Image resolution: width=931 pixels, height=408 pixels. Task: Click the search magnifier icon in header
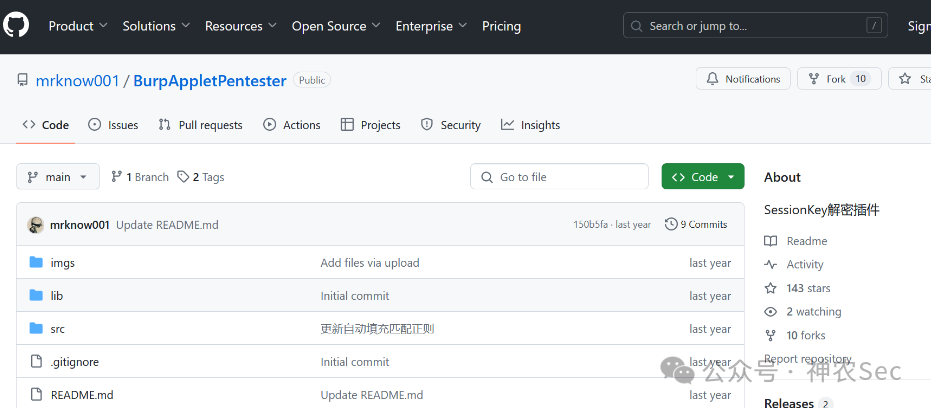(x=636, y=26)
